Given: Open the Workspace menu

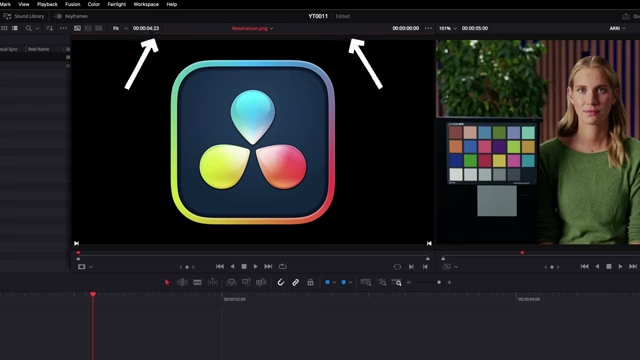Looking at the screenshot, I should (146, 4).
